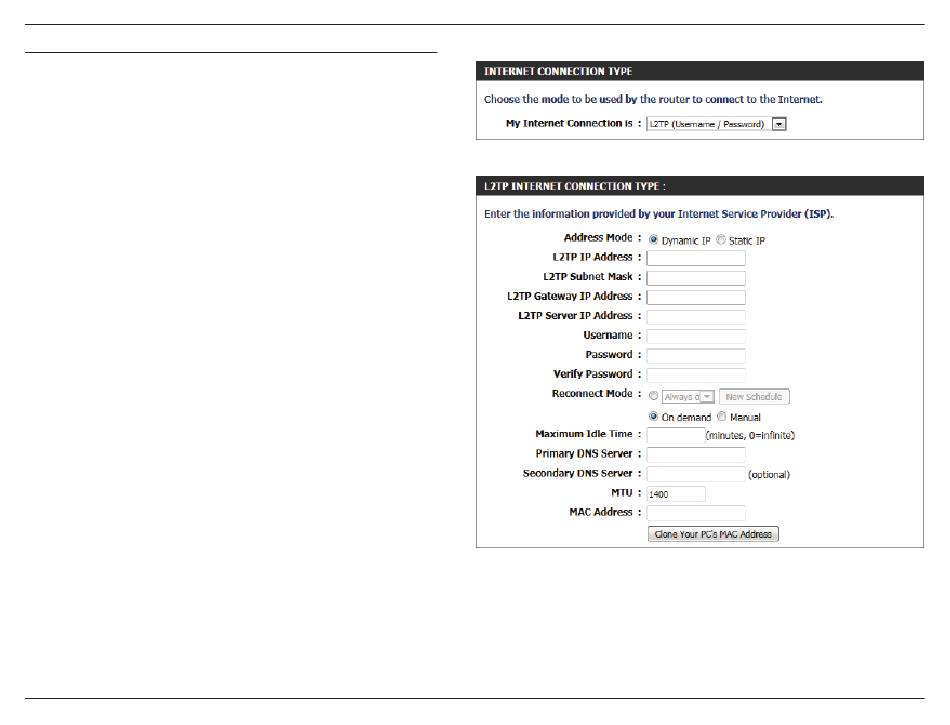Select Static IP address mode
The height and width of the screenshot is (725, 950).
(x=721, y=240)
